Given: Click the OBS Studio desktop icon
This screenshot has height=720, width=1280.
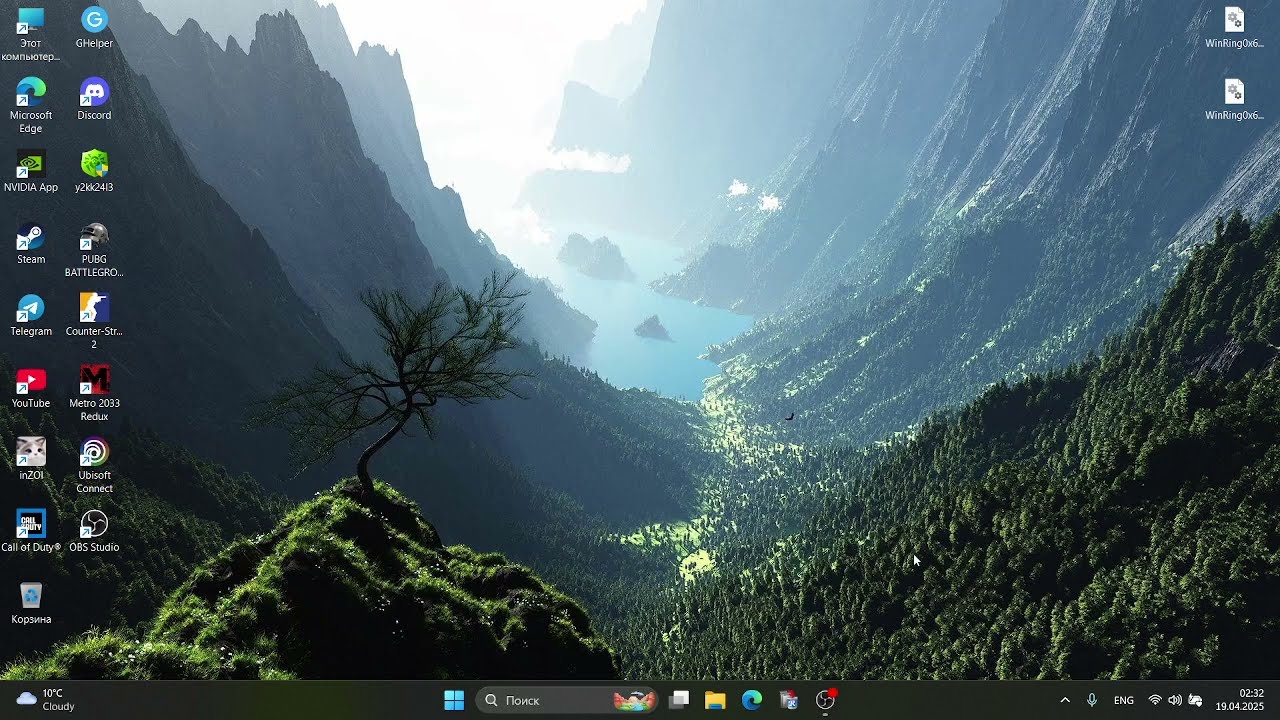Looking at the screenshot, I should tap(94, 531).
